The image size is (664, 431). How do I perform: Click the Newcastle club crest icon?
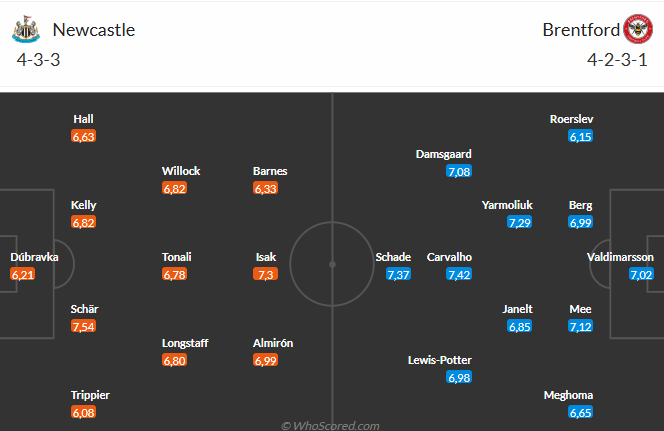click(25, 29)
